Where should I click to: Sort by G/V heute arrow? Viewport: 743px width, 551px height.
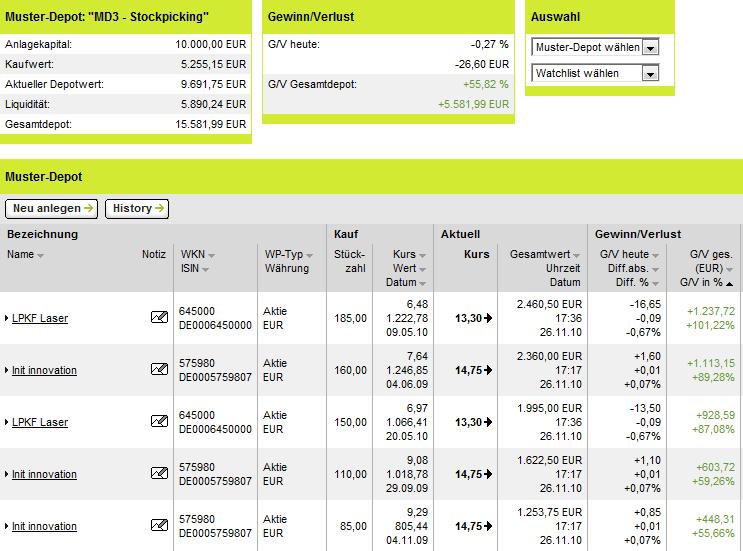pos(657,255)
